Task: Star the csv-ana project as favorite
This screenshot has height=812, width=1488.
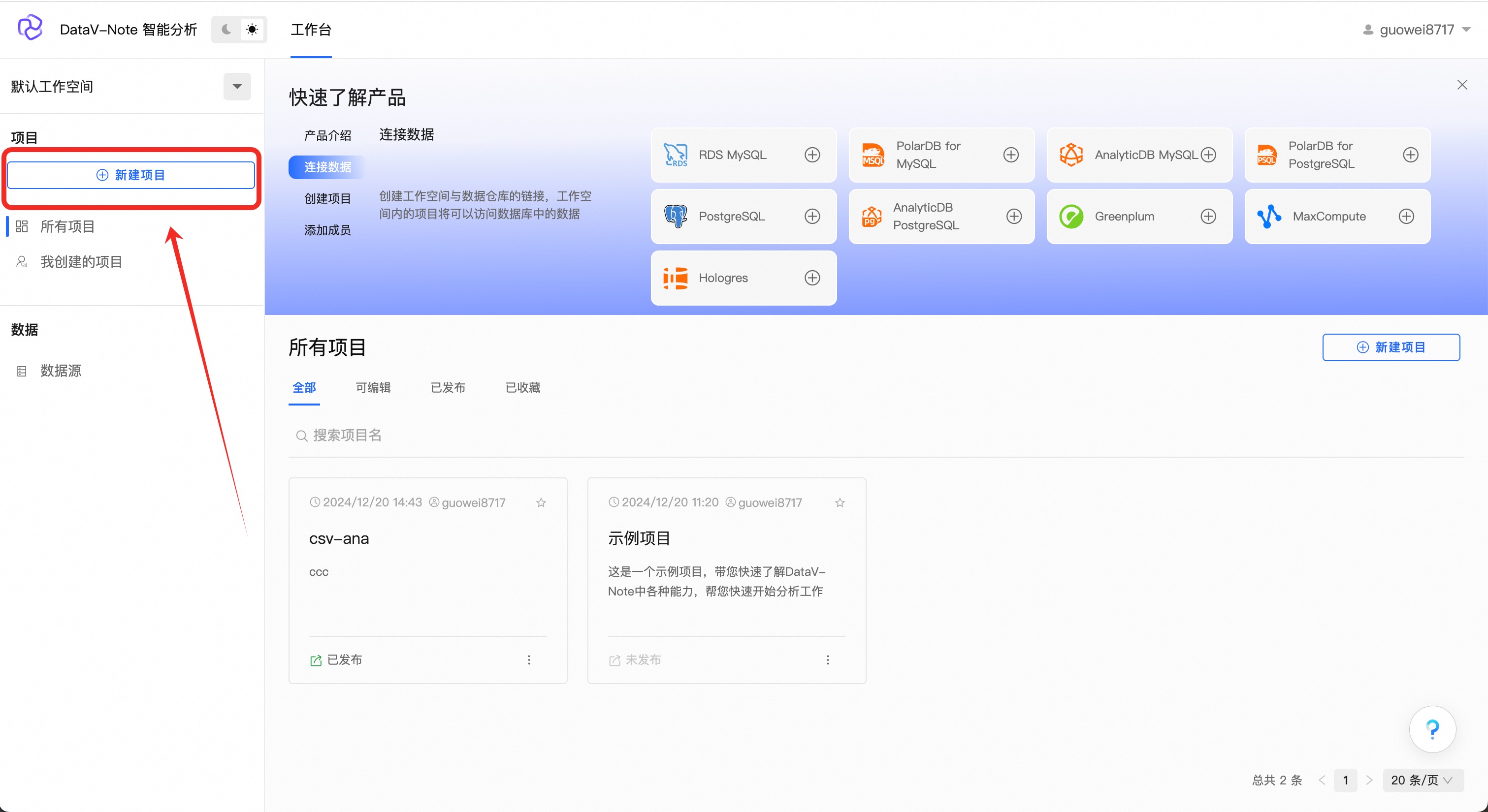Action: 541,502
